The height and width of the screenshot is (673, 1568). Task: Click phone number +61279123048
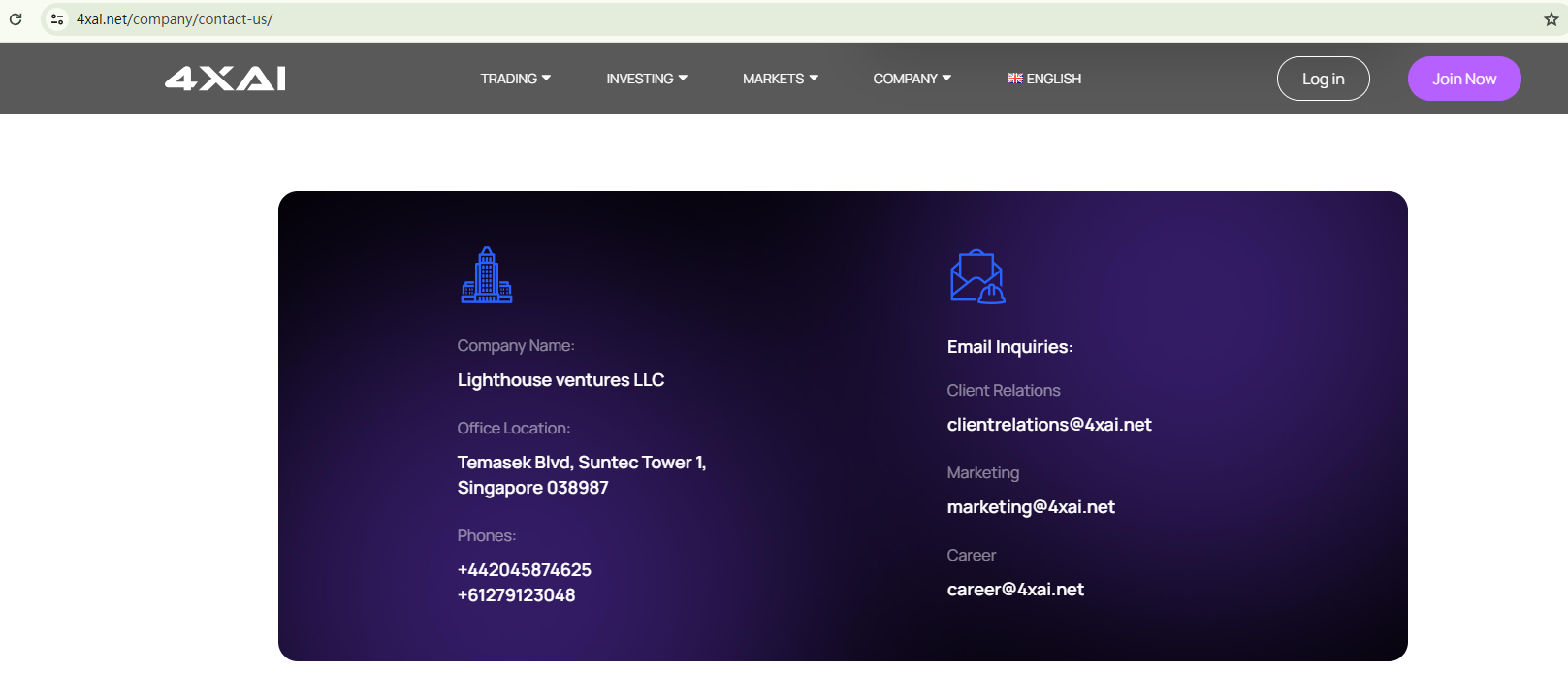pyautogui.click(x=516, y=595)
